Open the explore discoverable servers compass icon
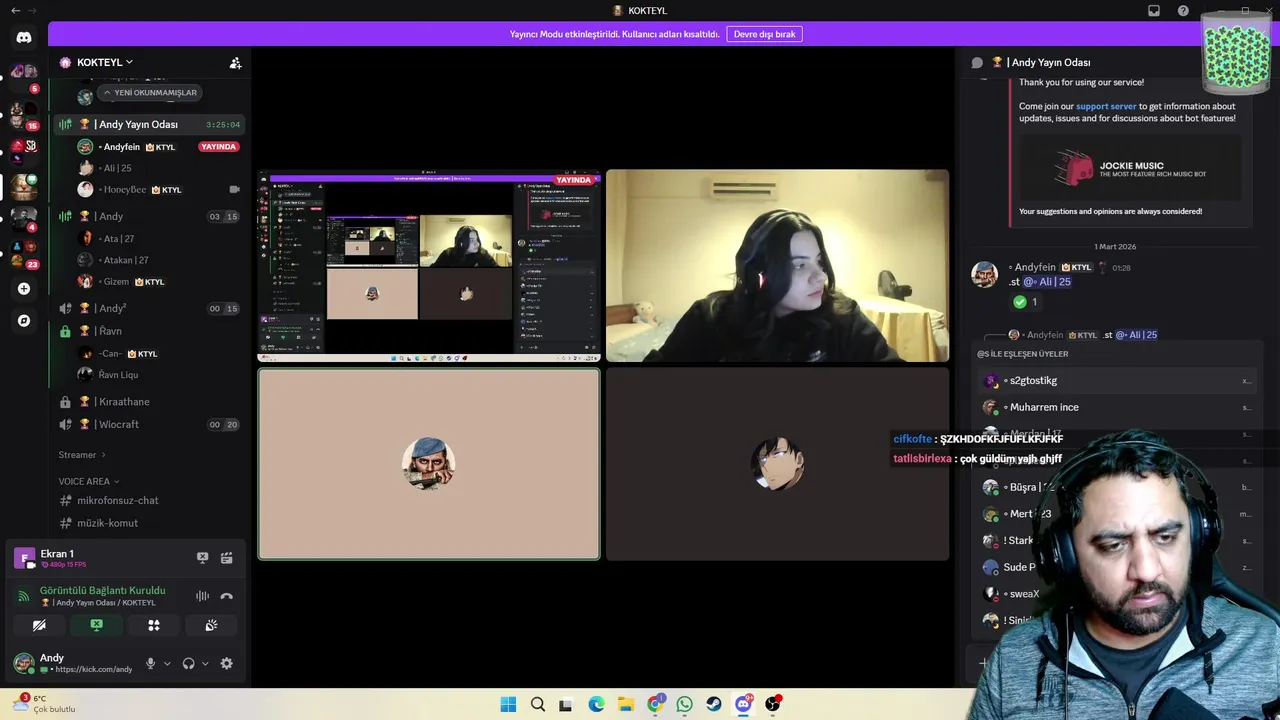This screenshot has height=720, width=1280. pos(24,321)
